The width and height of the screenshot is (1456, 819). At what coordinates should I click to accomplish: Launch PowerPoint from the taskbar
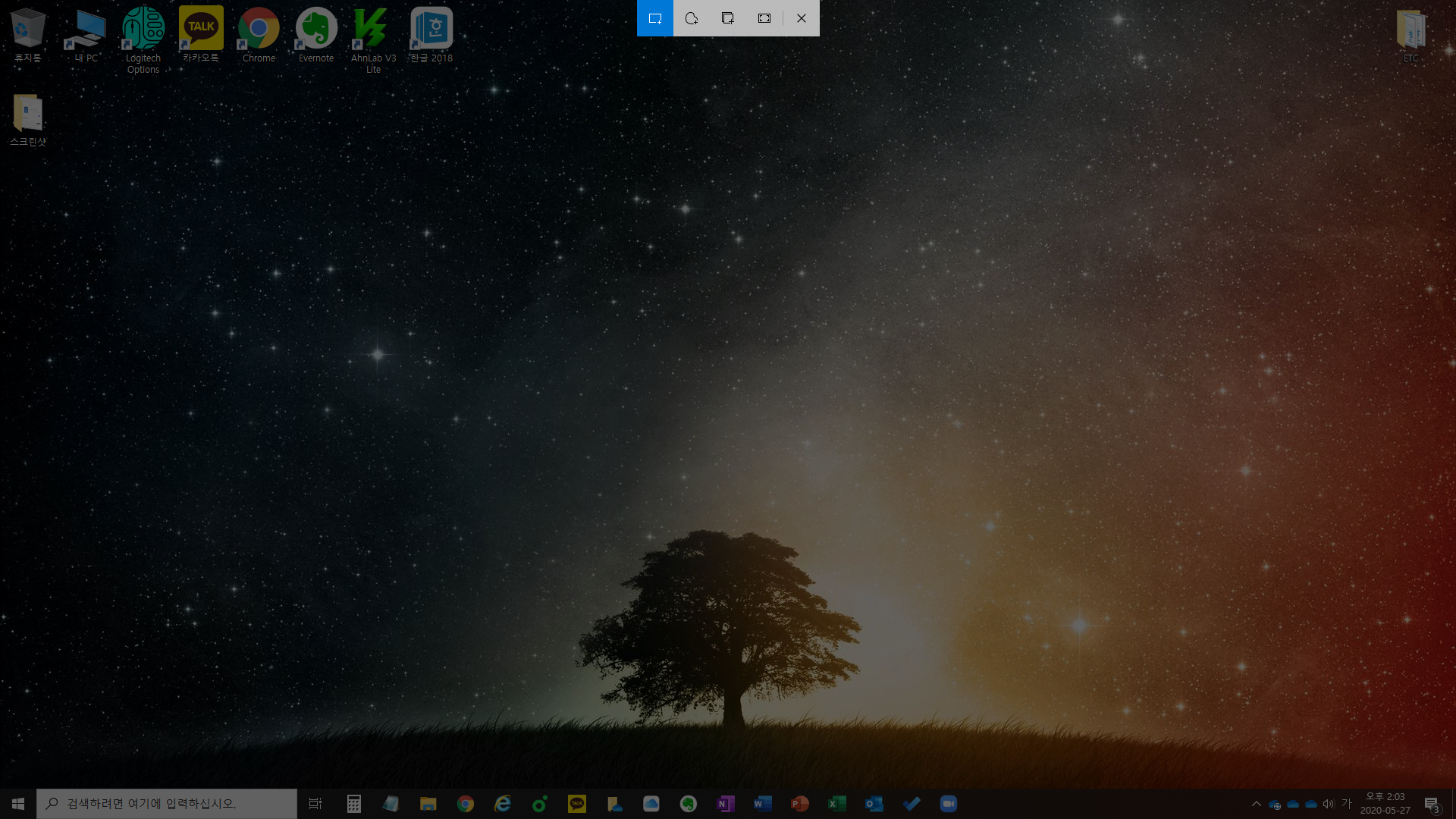coord(799,804)
